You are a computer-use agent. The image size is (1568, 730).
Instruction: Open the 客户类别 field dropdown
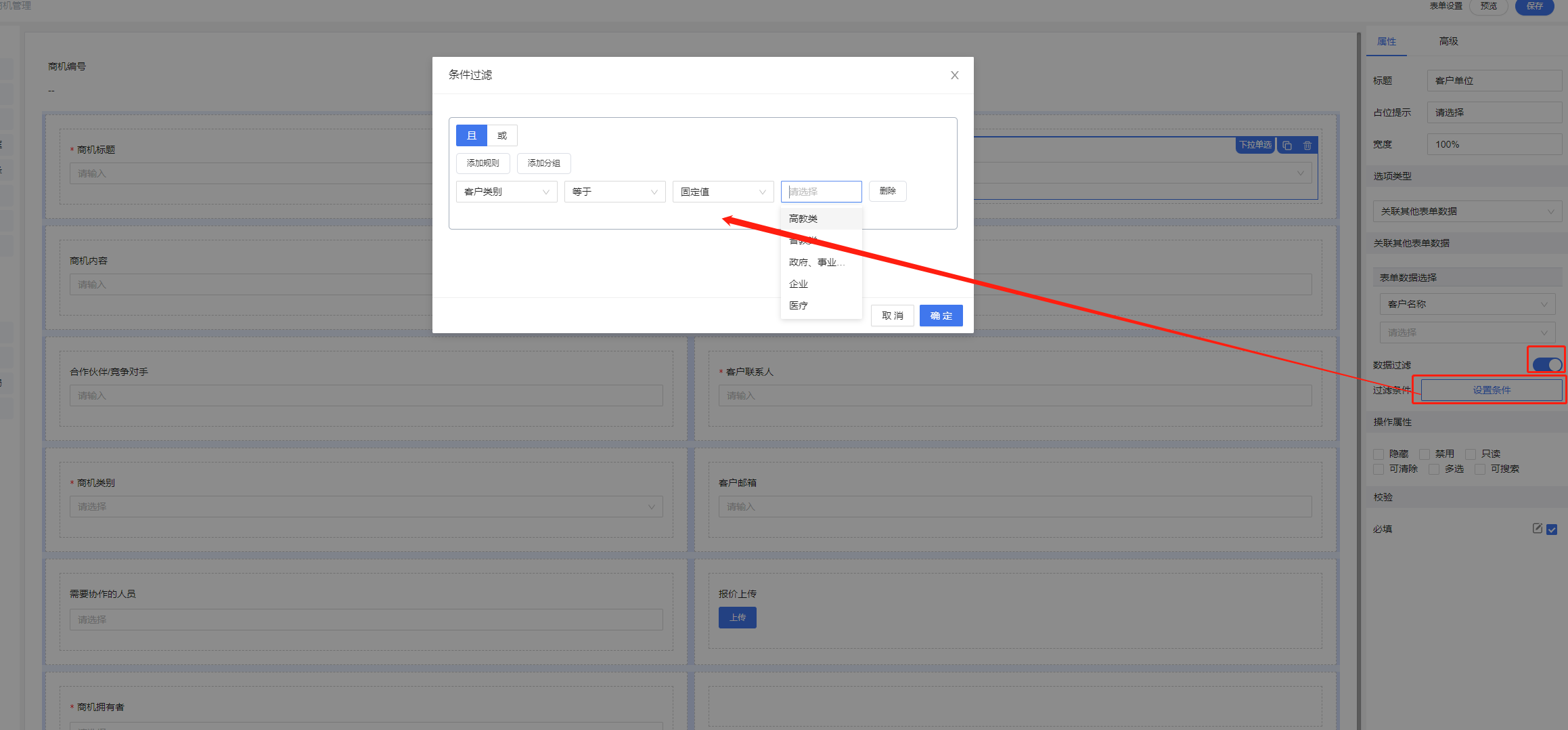click(x=507, y=192)
